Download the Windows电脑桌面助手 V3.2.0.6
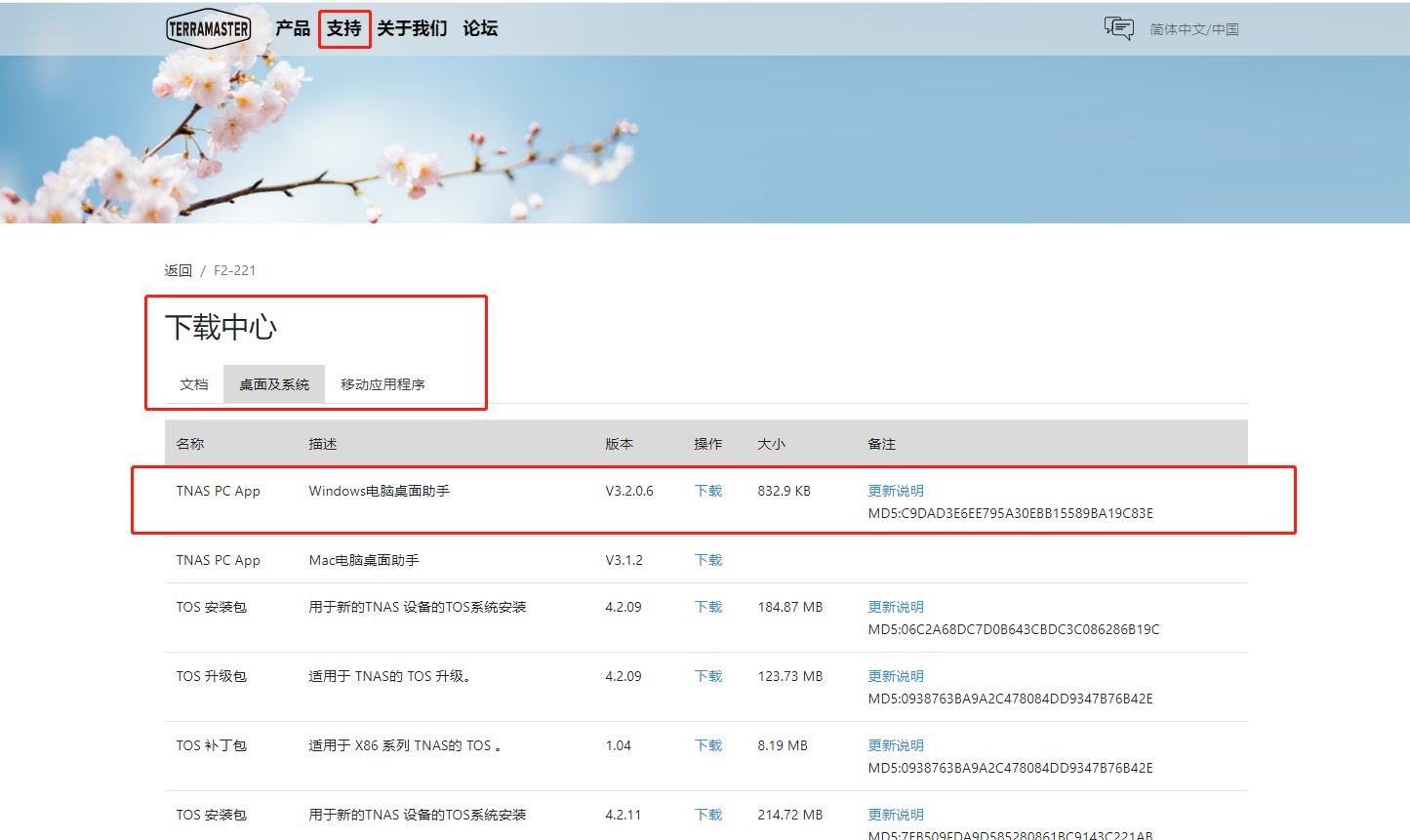This screenshot has height=840, width=1410. point(708,491)
